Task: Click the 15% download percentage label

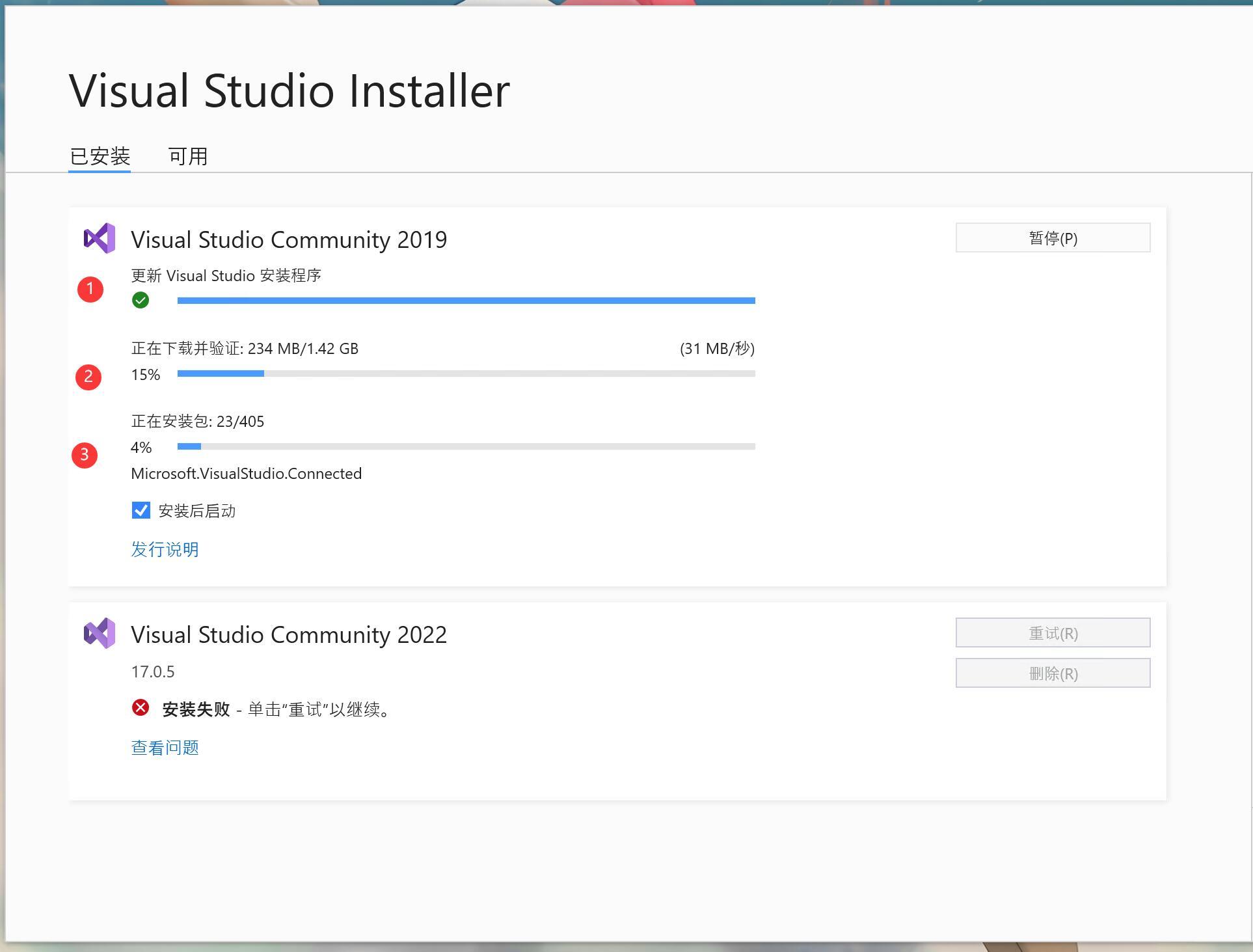Action: click(x=146, y=374)
